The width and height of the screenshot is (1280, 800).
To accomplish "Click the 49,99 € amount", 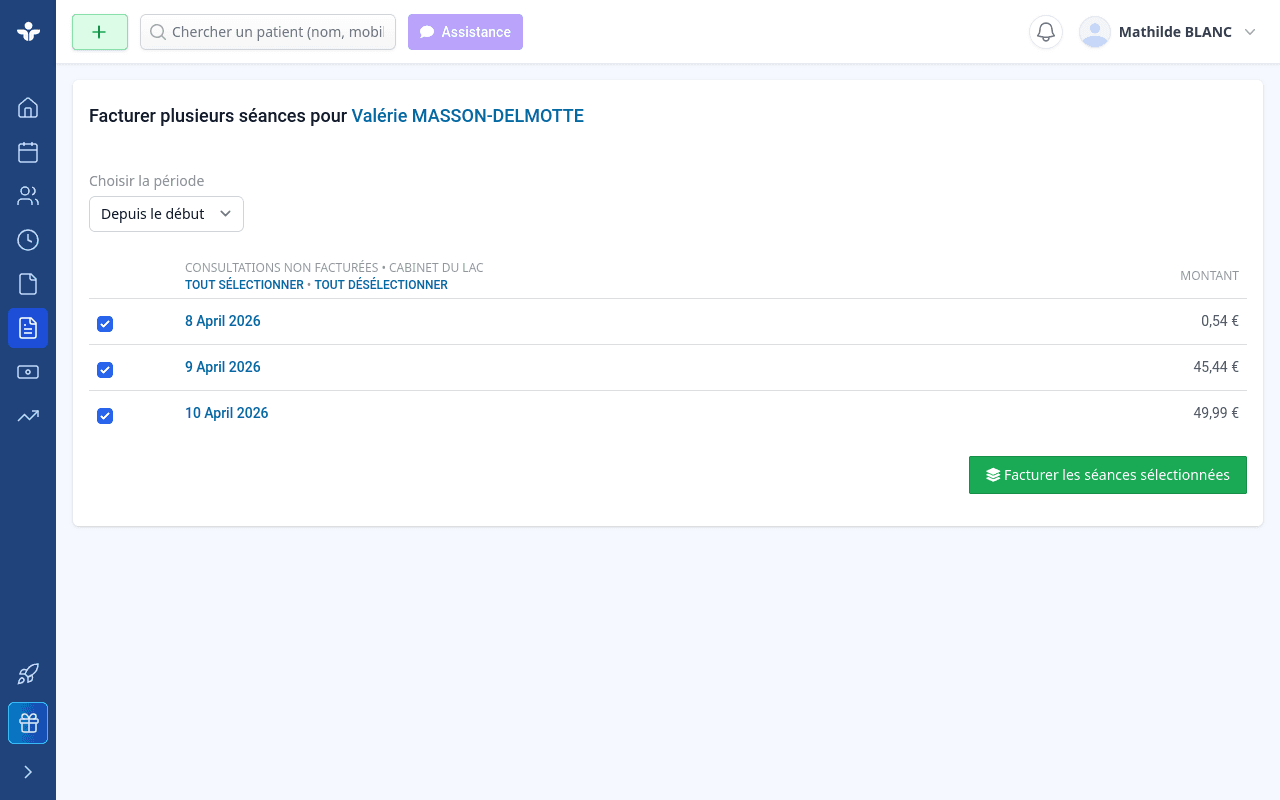I will tap(1216, 413).
